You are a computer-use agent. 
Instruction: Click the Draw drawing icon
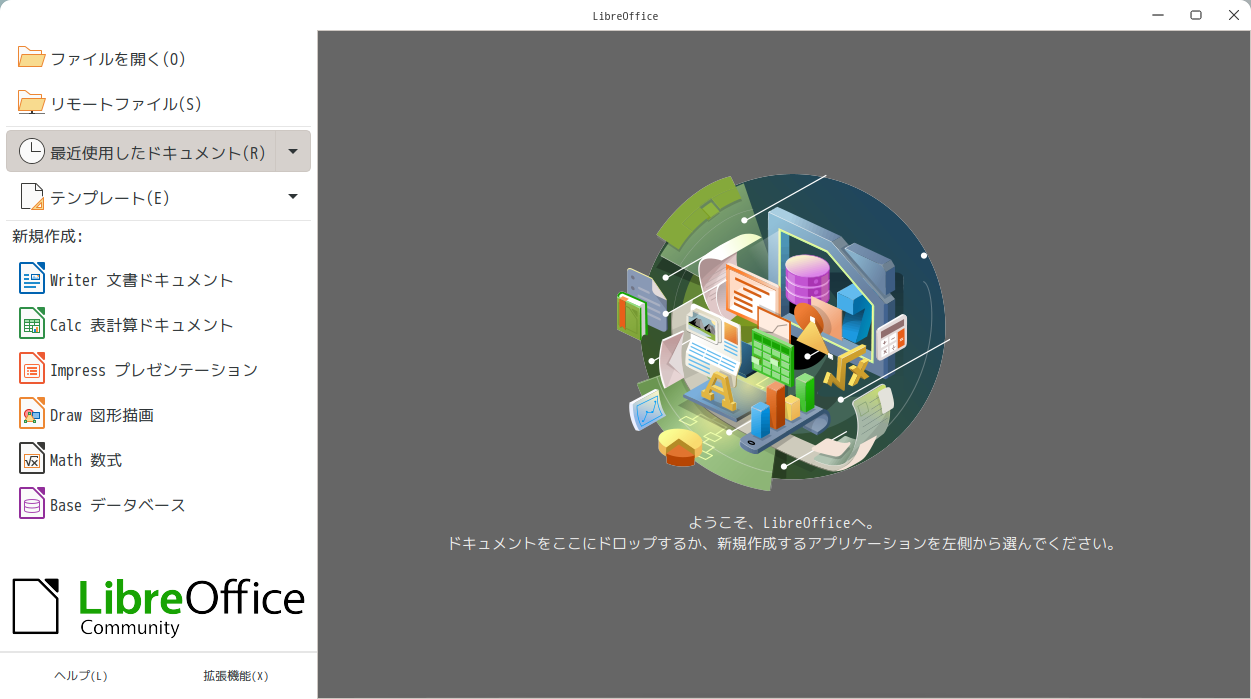click(x=32, y=414)
